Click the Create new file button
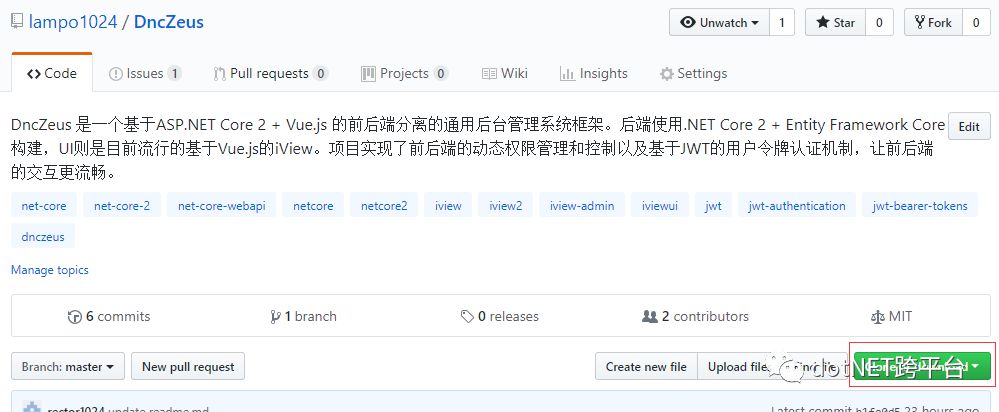 tap(646, 367)
